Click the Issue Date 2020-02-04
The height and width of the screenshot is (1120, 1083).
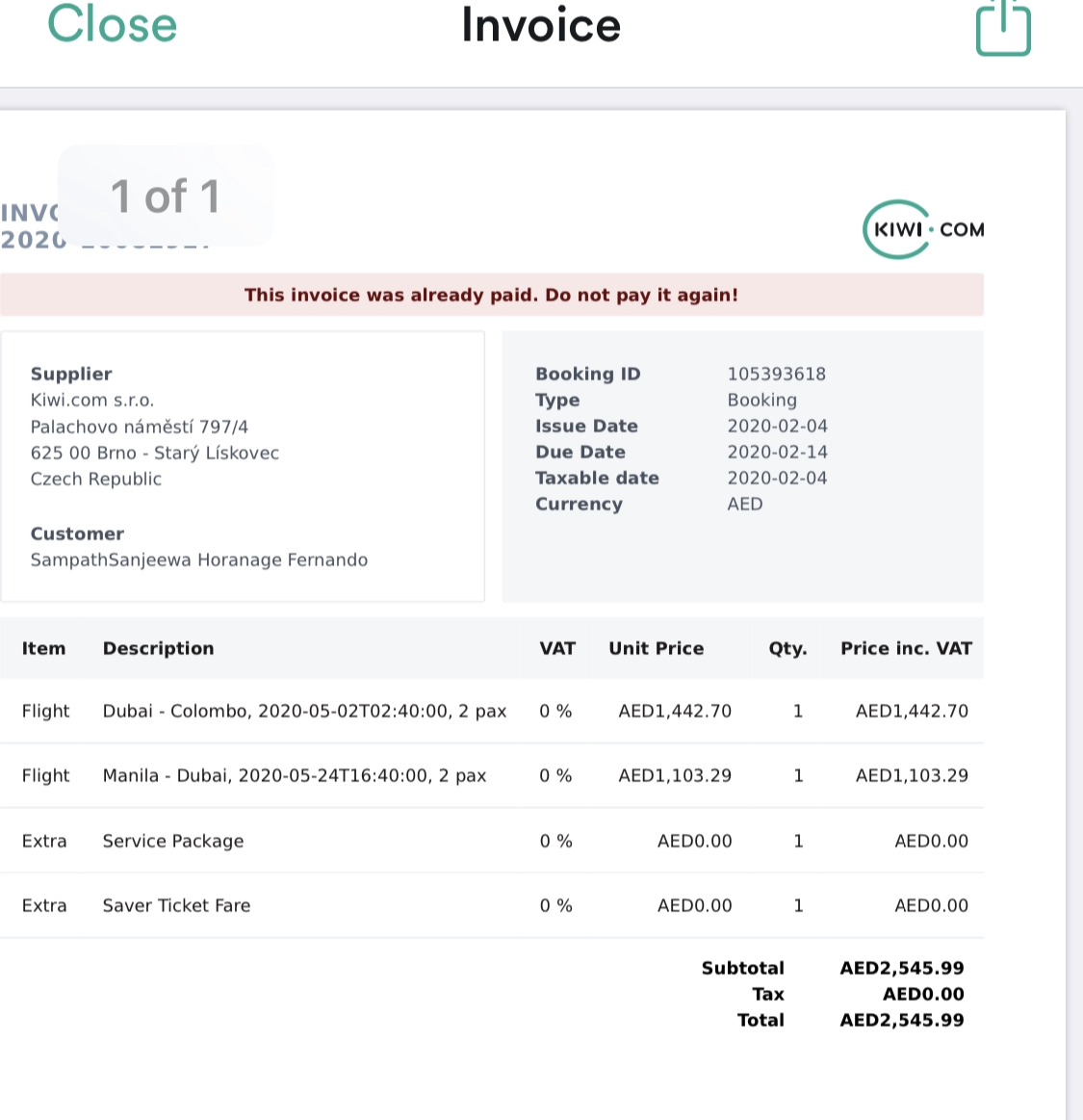pos(779,426)
